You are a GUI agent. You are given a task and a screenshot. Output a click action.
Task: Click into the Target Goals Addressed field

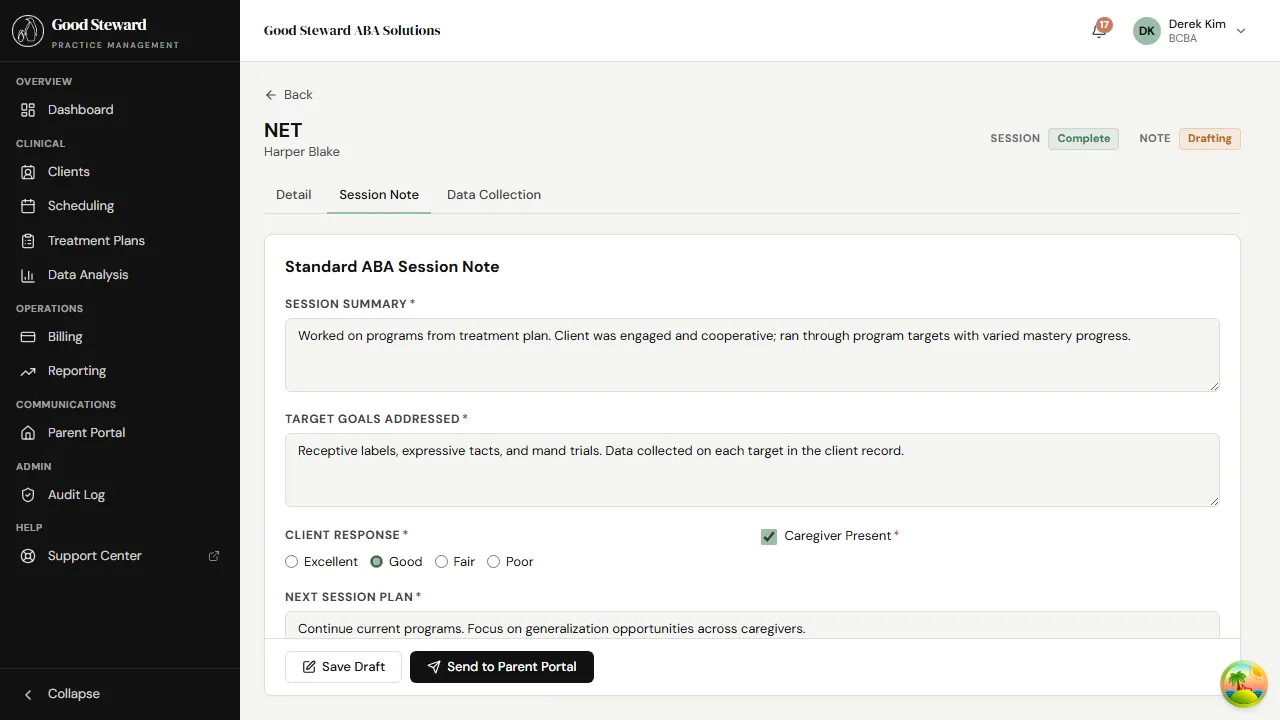pyautogui.click(x=752, y=470)
